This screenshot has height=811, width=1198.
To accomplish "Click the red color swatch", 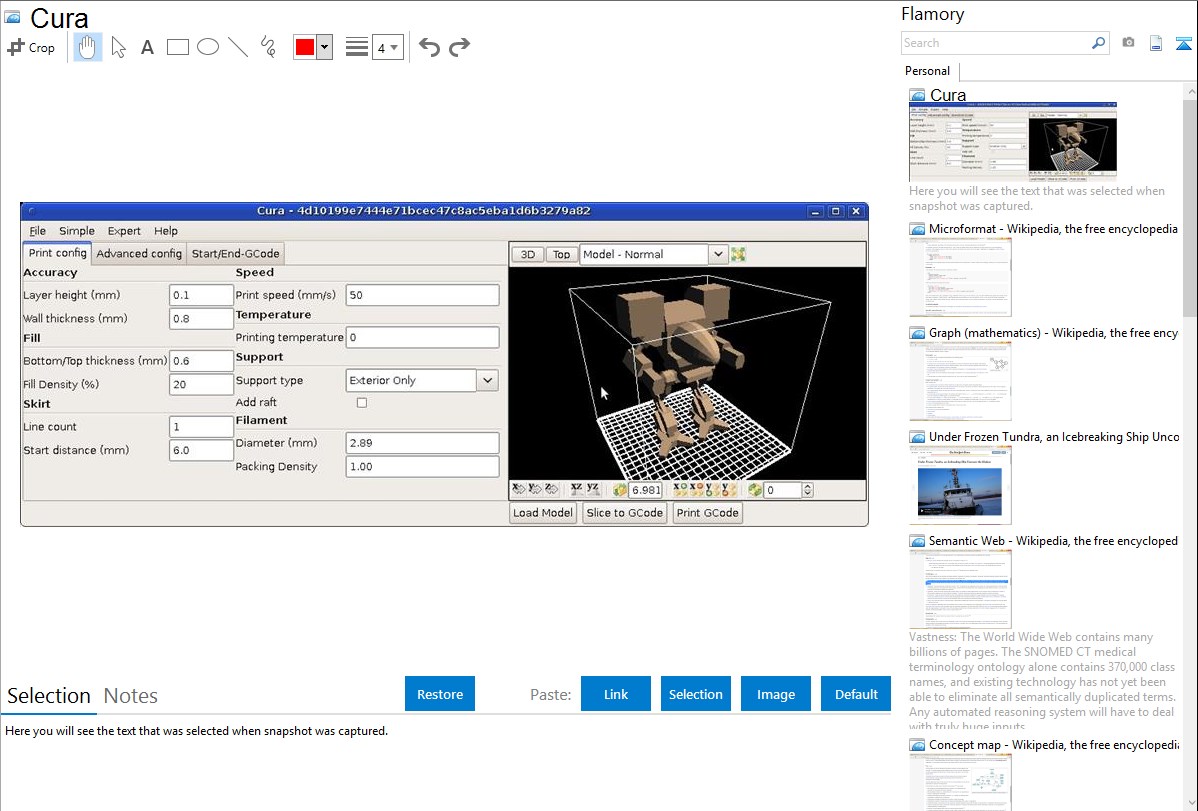I will click(x=305, y=47).
